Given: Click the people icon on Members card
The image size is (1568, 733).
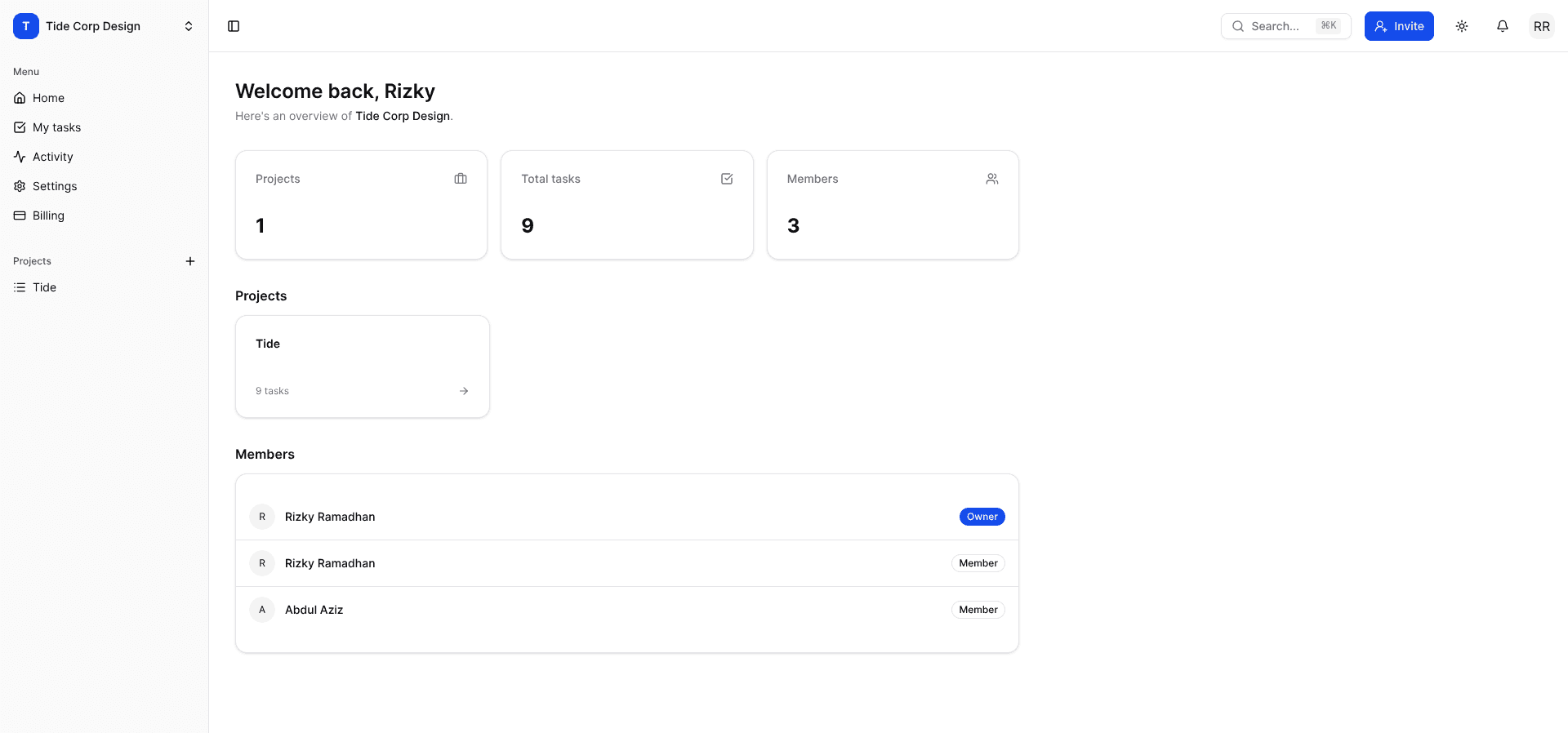Looking at the screenshot, I should pyautogui.click(x=992, y=179).
